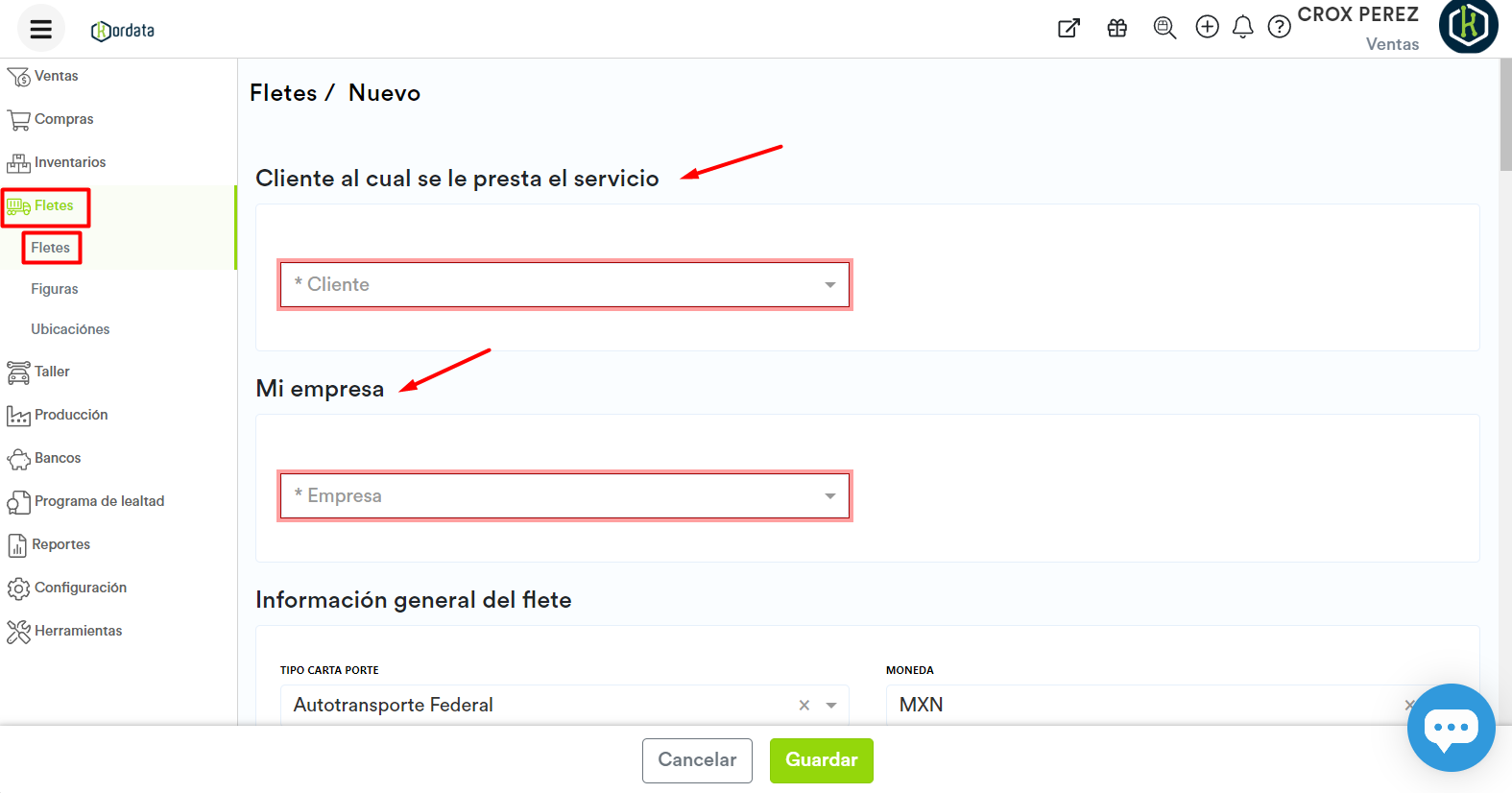Click the user profile avatar
1512x793 pixels.
point(1468,26)
